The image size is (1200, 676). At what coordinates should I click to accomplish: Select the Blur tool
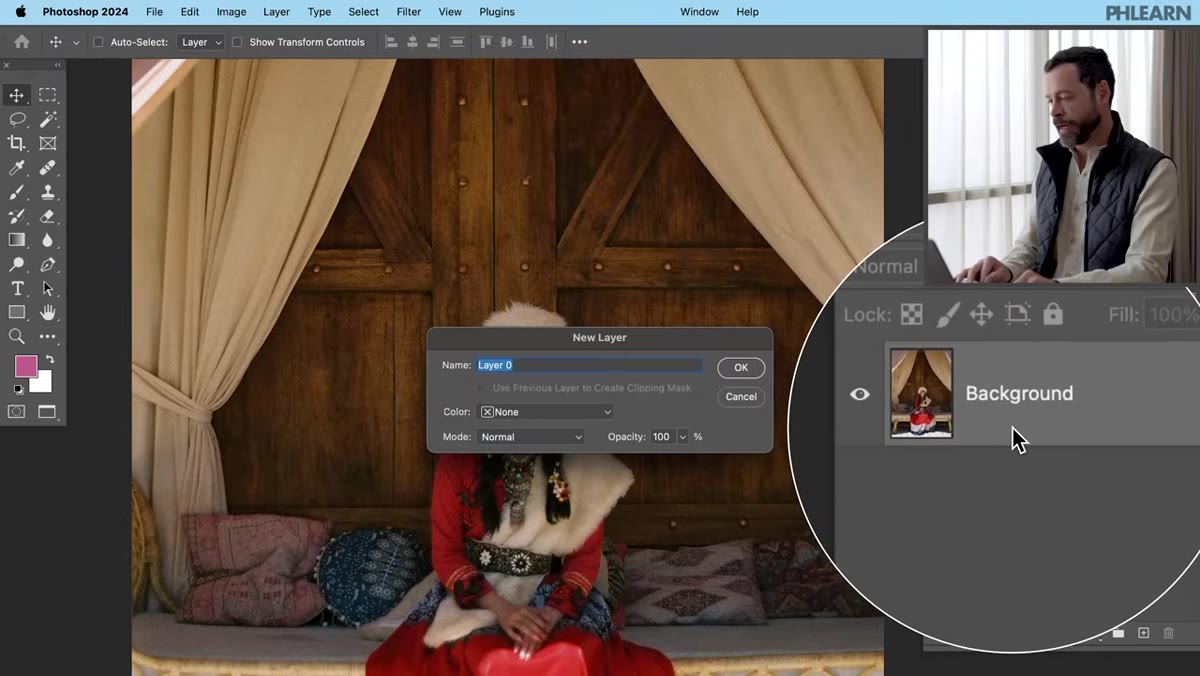(x=47, y=240)
